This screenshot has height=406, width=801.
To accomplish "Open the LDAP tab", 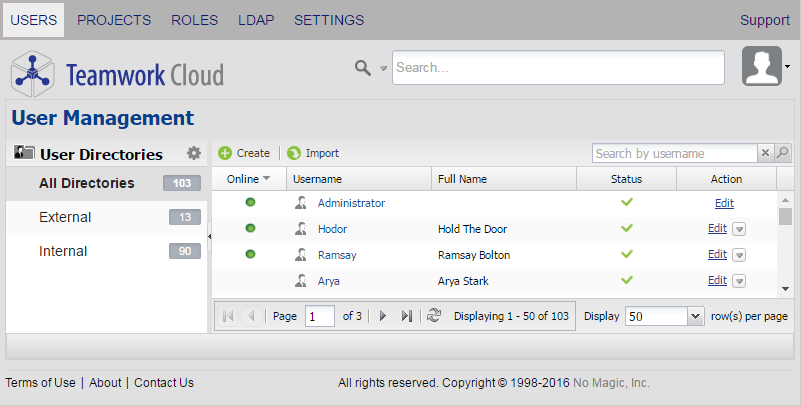I will [x=256, y=20].
